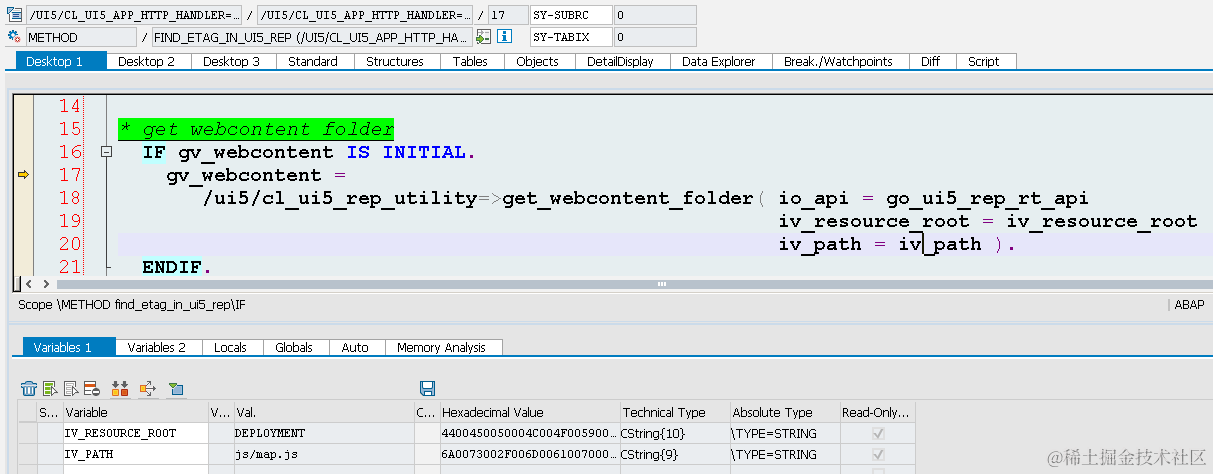
Task: Click the SY-TABIX value field
Action: [655, 37]
